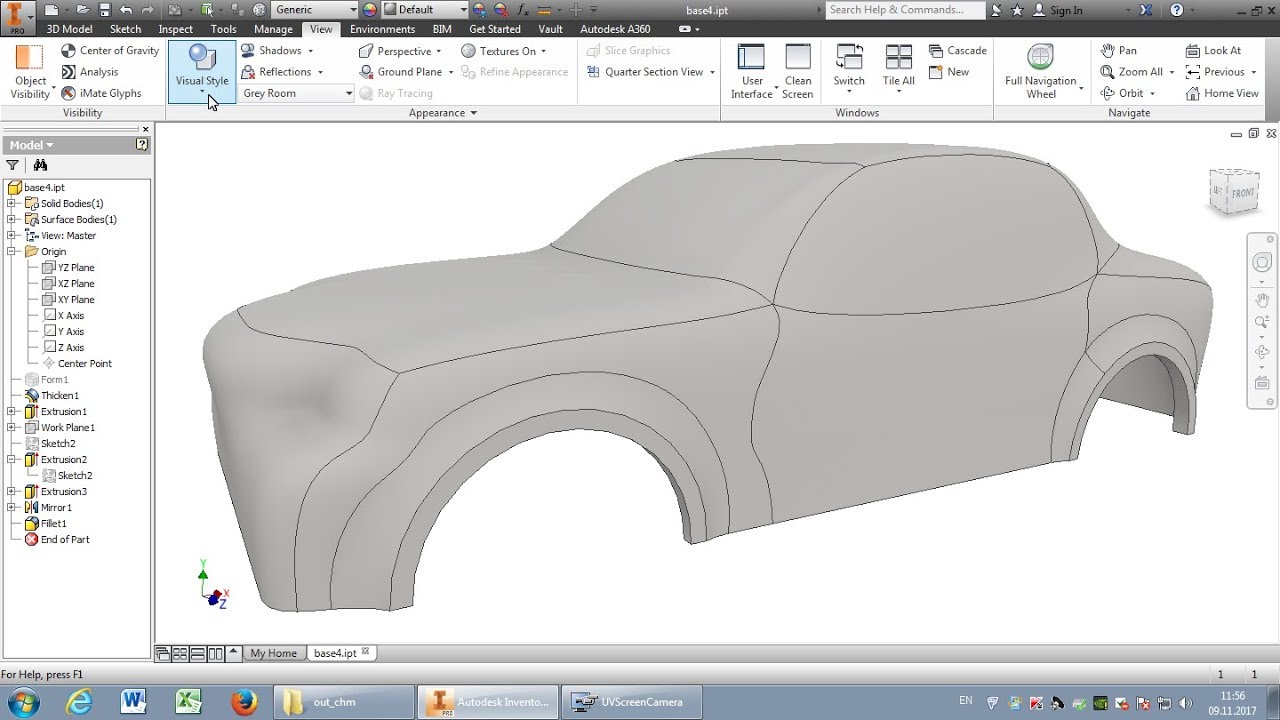Click the Sign In link

click(1065, 10)
